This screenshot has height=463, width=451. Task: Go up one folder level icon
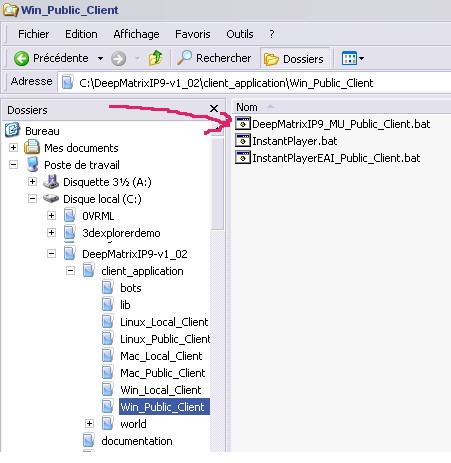point(155,58)
